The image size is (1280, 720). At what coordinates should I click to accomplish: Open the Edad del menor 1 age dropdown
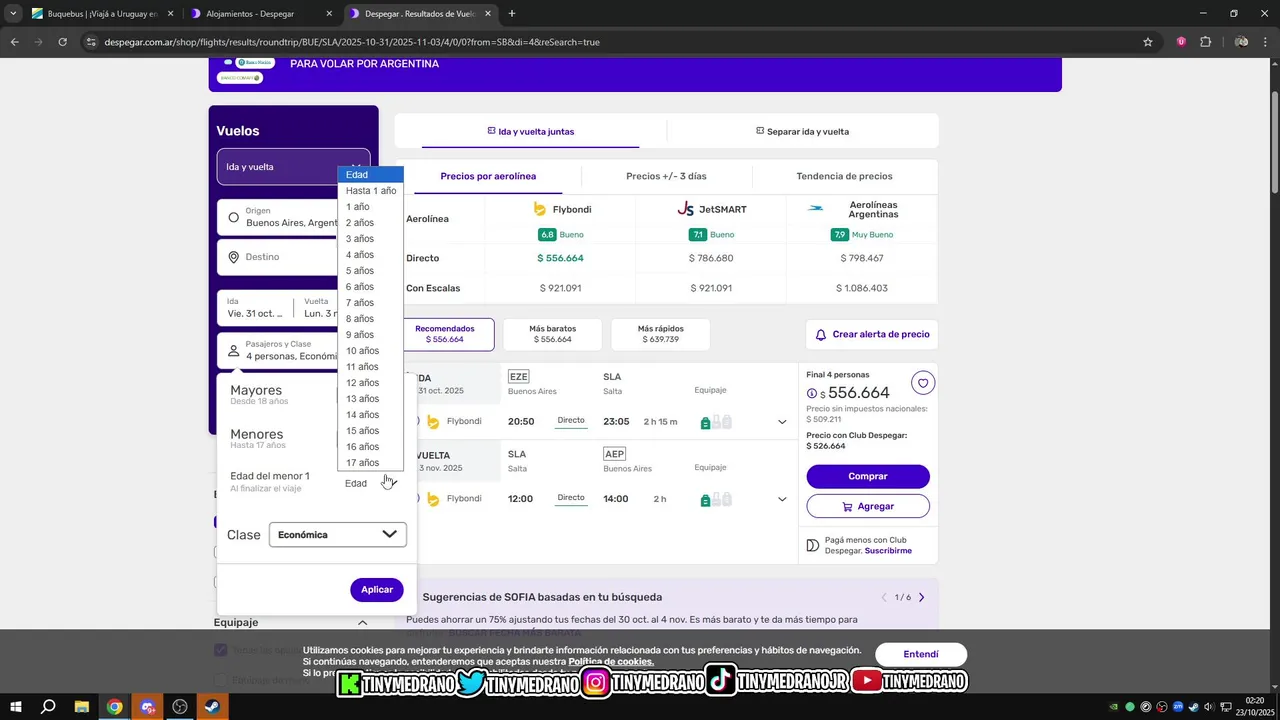[x=370, y=483]
